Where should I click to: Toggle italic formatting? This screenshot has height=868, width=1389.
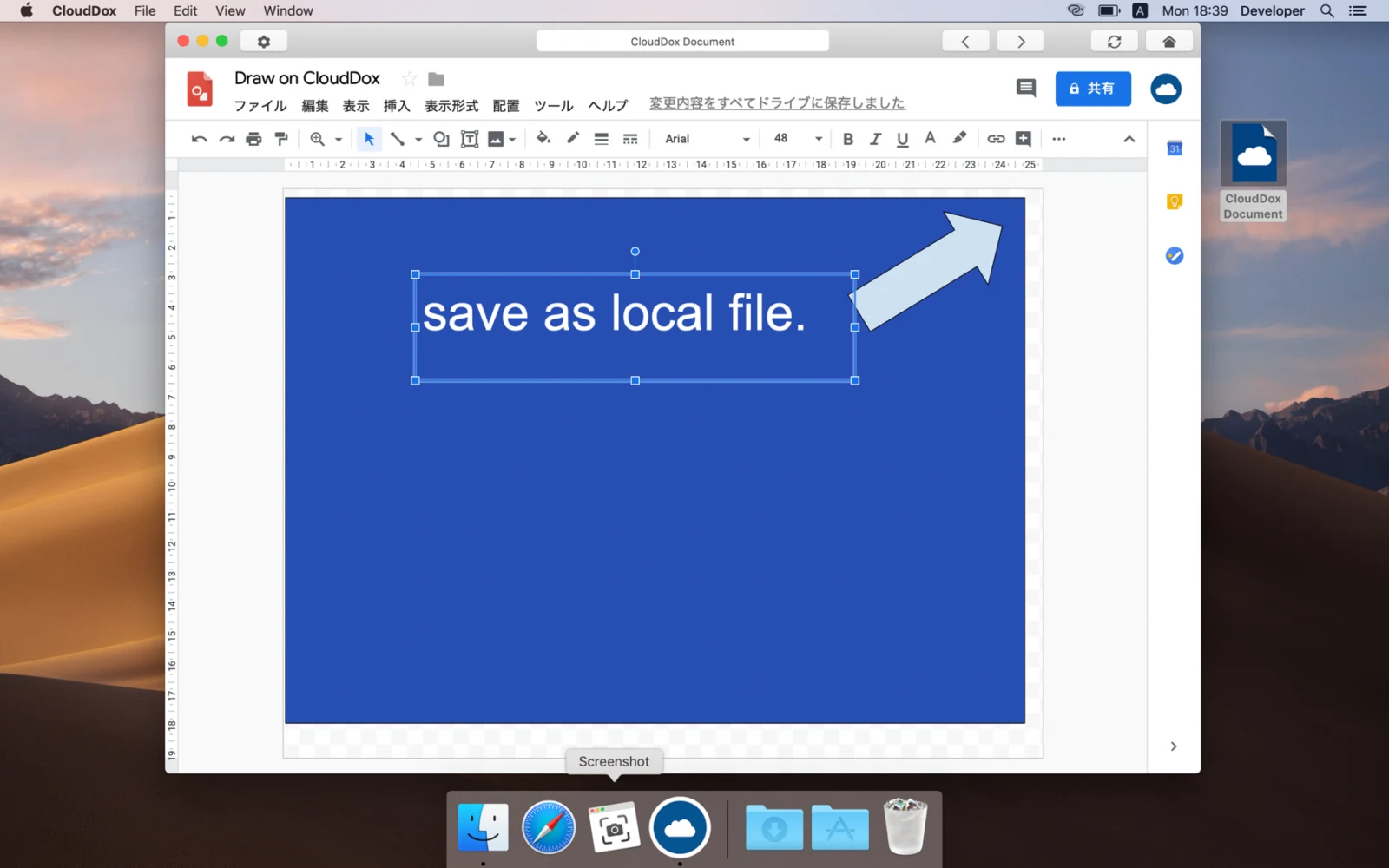(875, 139)
